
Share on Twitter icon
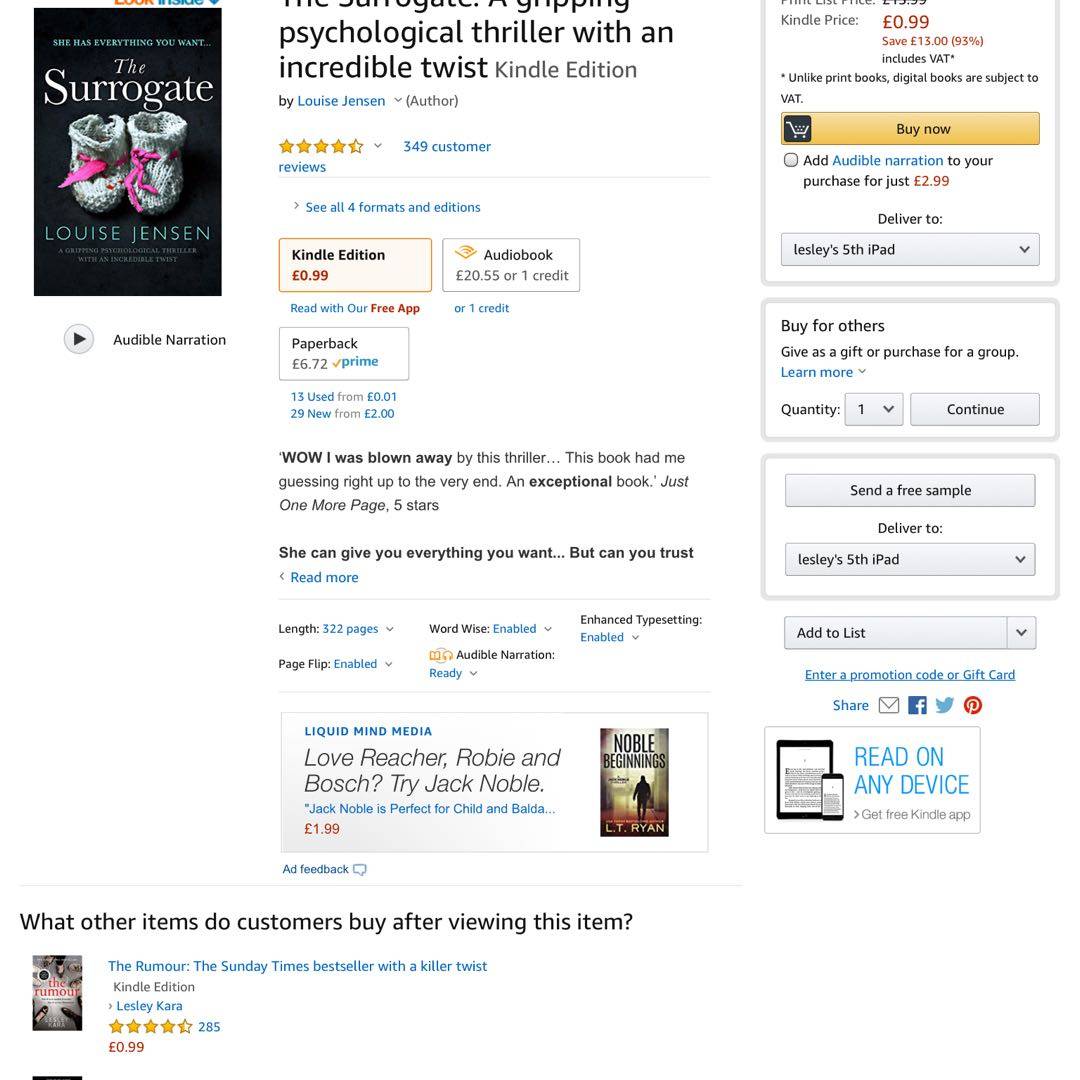pos(944,705)
